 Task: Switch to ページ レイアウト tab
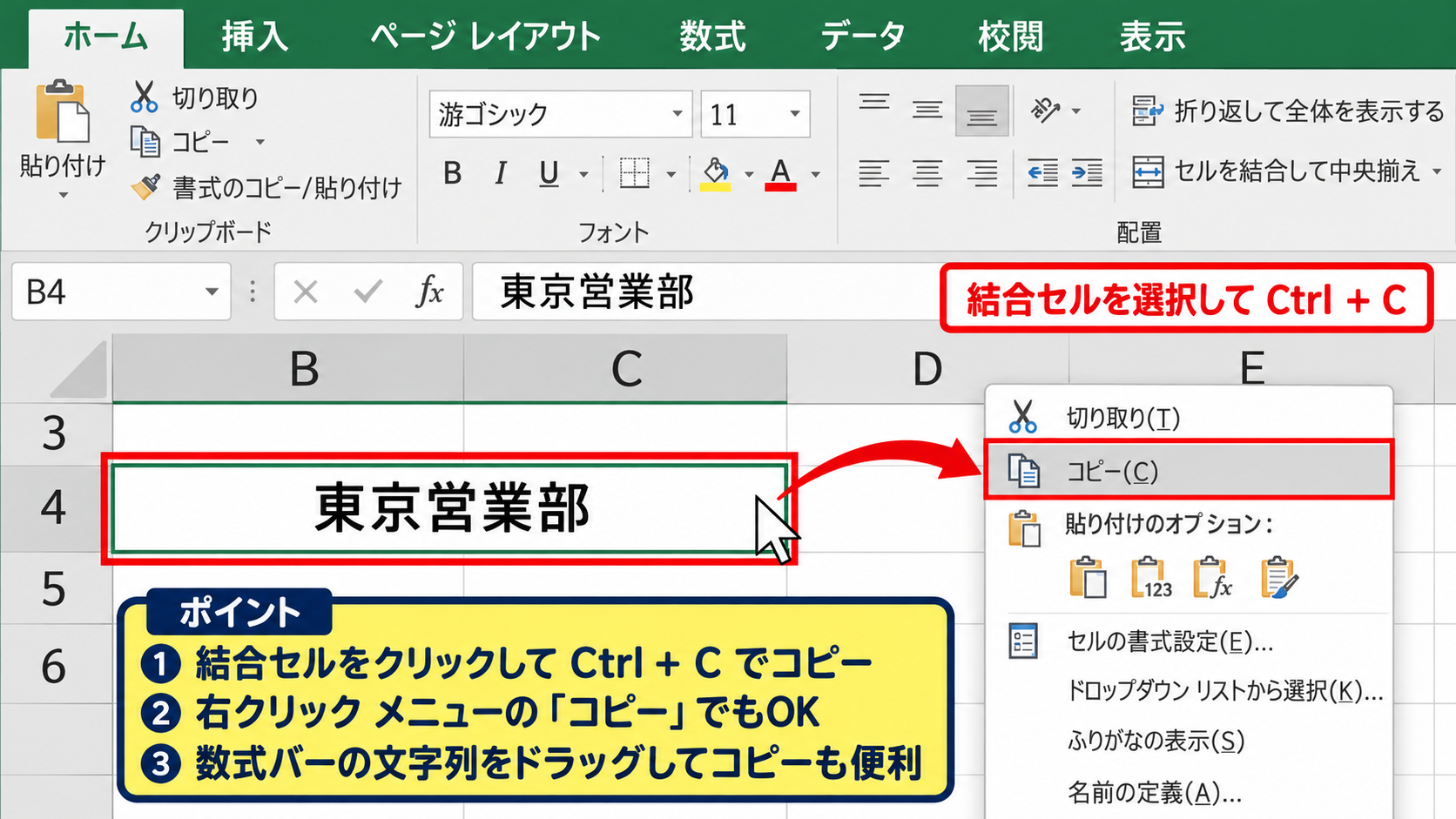pyautogui.click(x=485, y=37)
